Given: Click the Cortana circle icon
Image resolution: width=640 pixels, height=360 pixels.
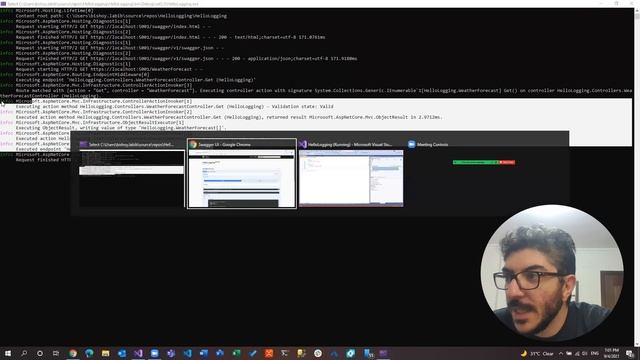Looking at the screenshot, I should coord(40,353).
